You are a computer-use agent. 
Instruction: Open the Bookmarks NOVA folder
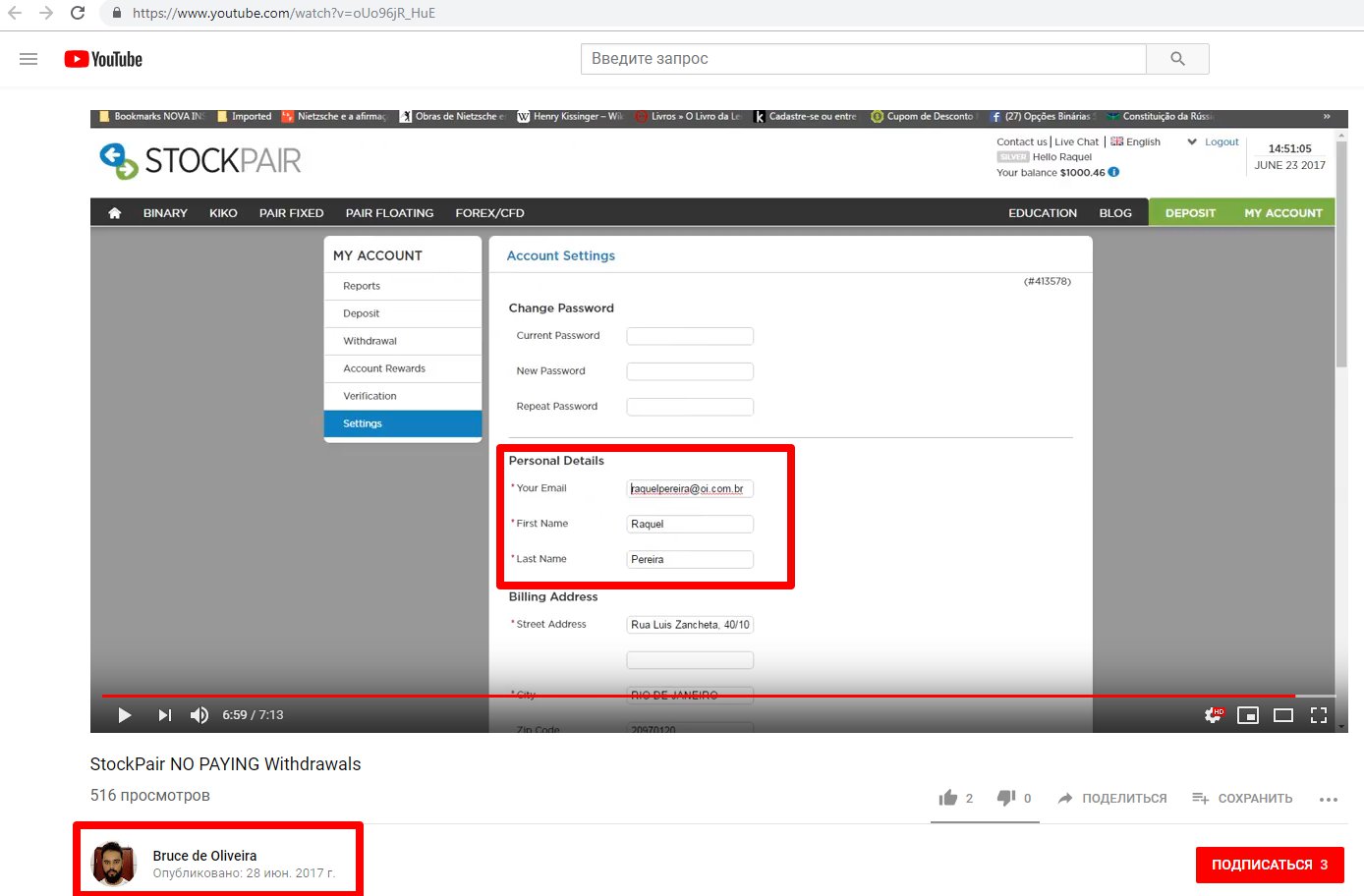(152, 116)
